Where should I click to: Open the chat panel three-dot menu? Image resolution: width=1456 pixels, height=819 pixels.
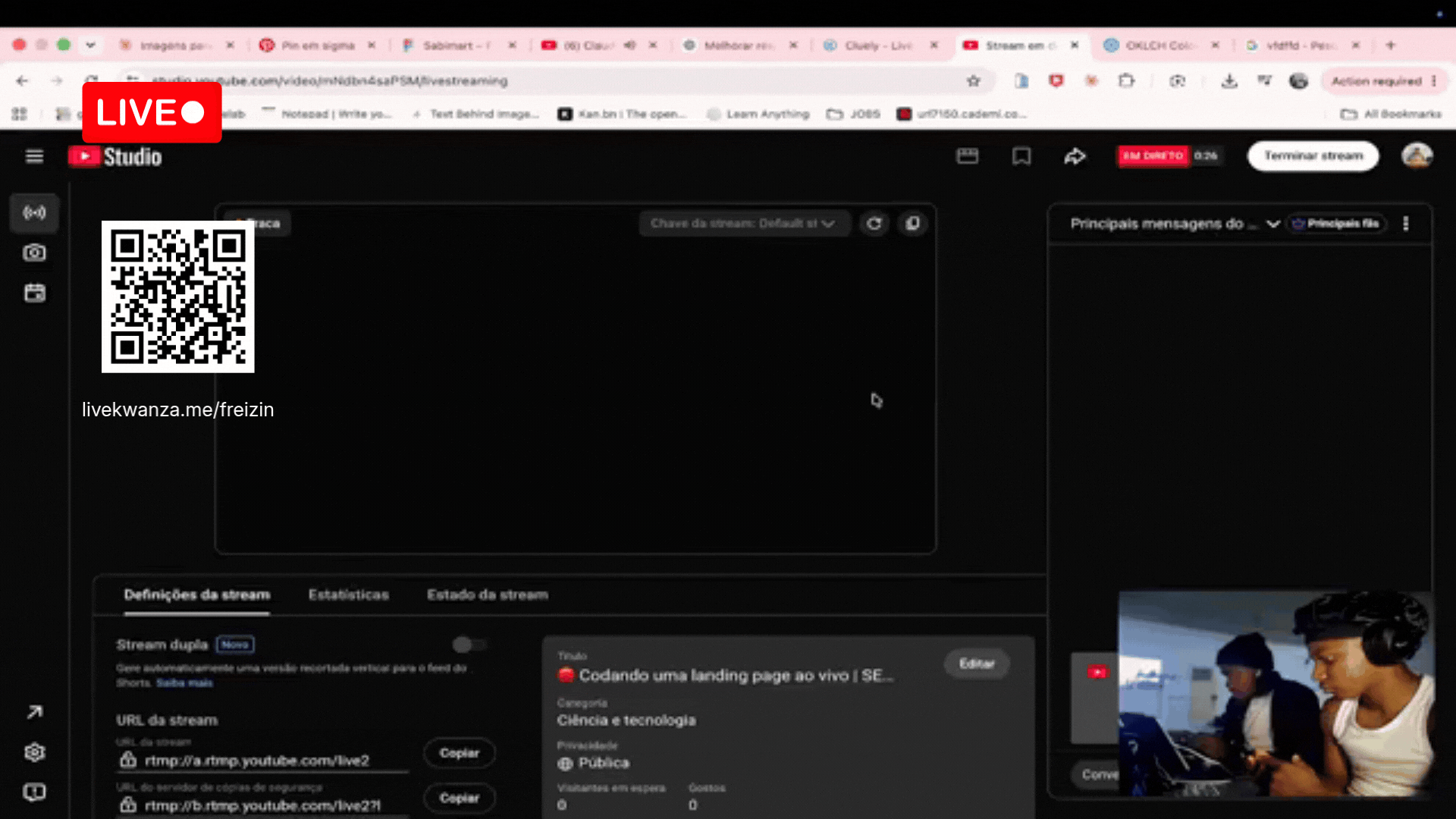(1406, 224)
